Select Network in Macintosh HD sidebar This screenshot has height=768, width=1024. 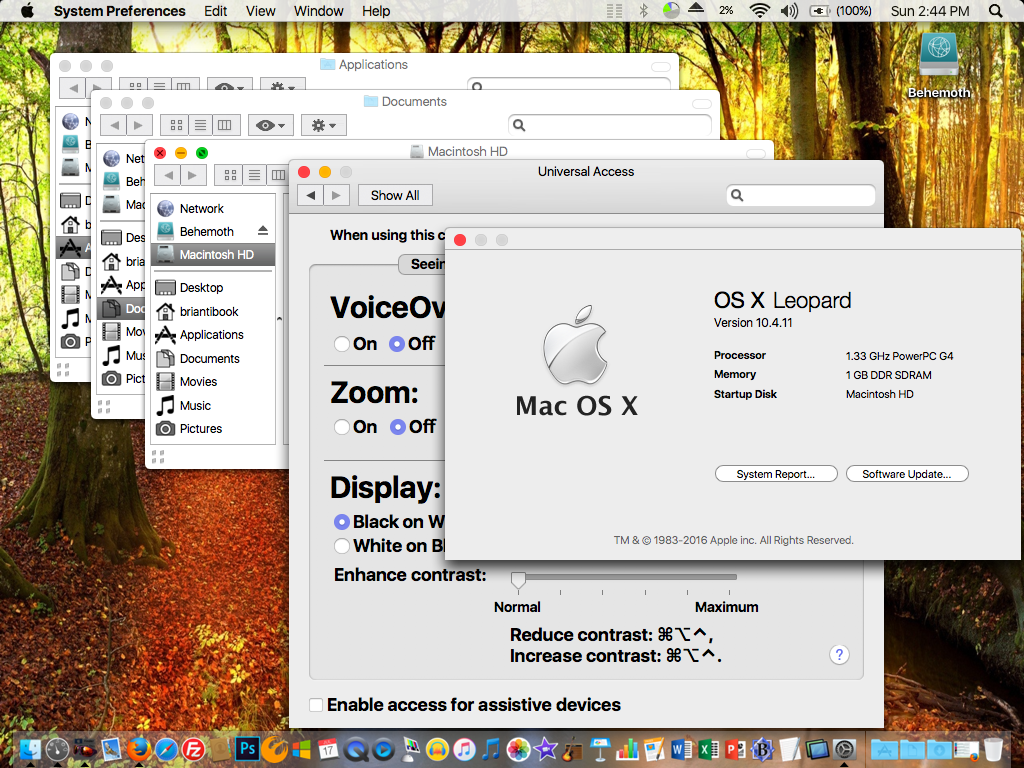213,208
